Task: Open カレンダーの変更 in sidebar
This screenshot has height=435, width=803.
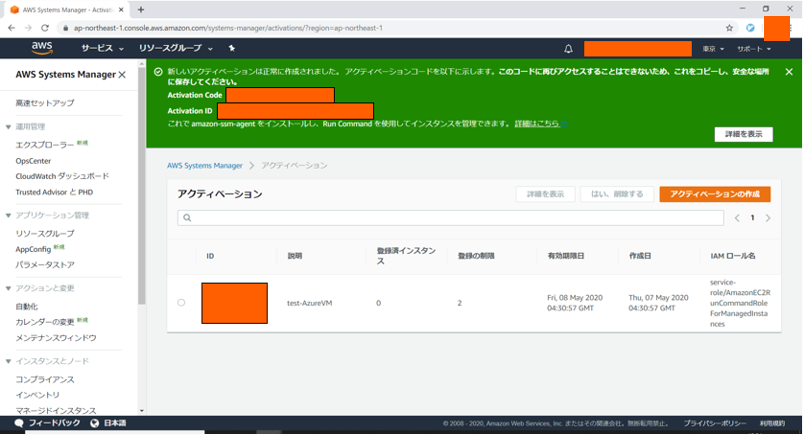Action: point(45,322)
